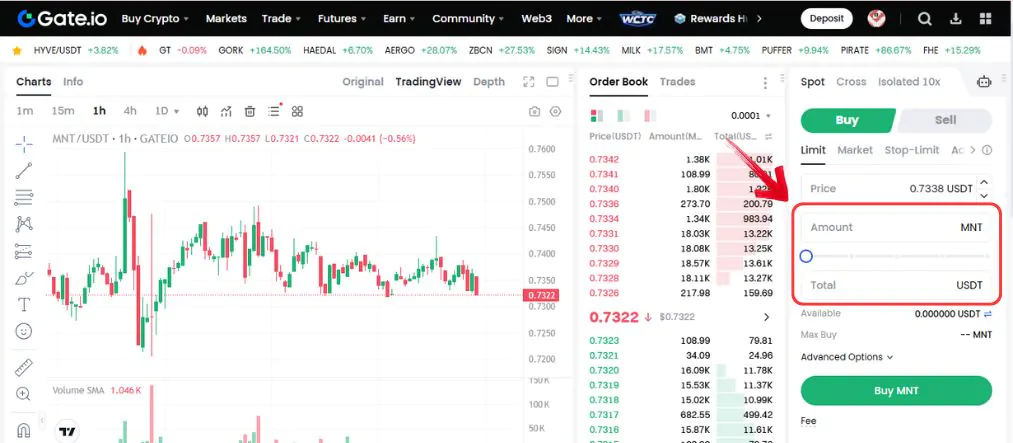Click the Buy MNT button
The image size is (1013, 443).
point(896,391)
